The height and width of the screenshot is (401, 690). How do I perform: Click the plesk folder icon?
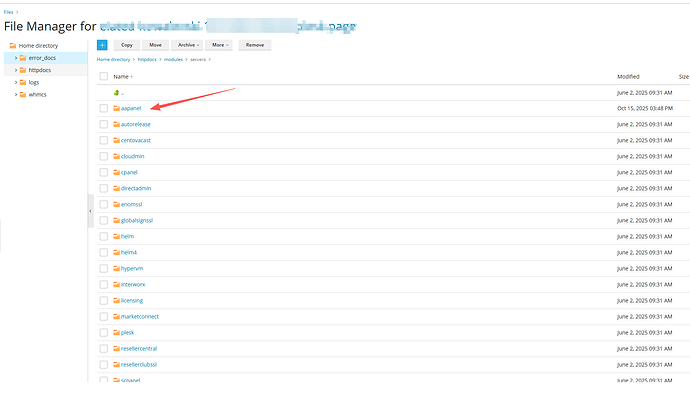coord(116,332)
